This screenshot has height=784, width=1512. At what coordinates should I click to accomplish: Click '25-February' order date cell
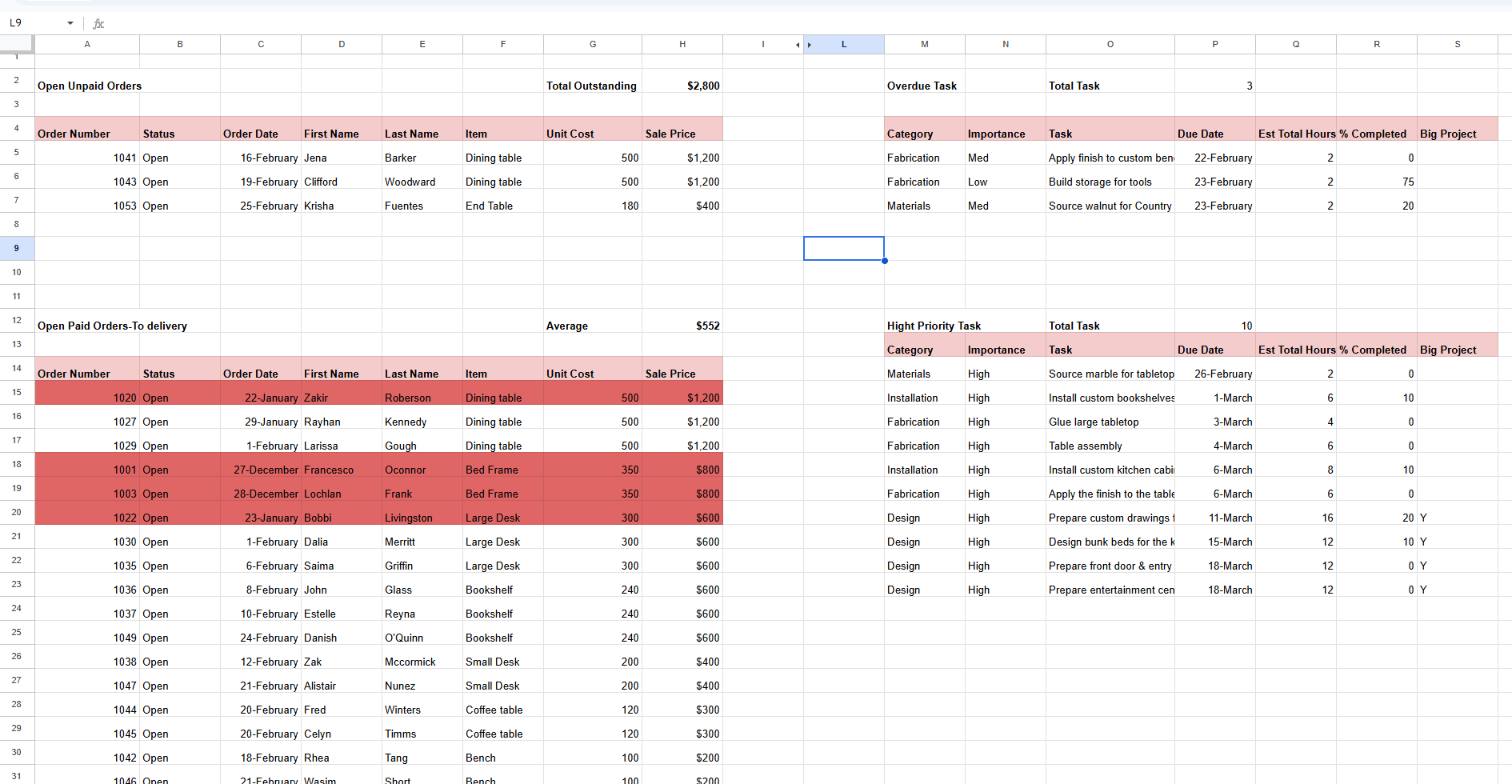click(x=261, y=201)
